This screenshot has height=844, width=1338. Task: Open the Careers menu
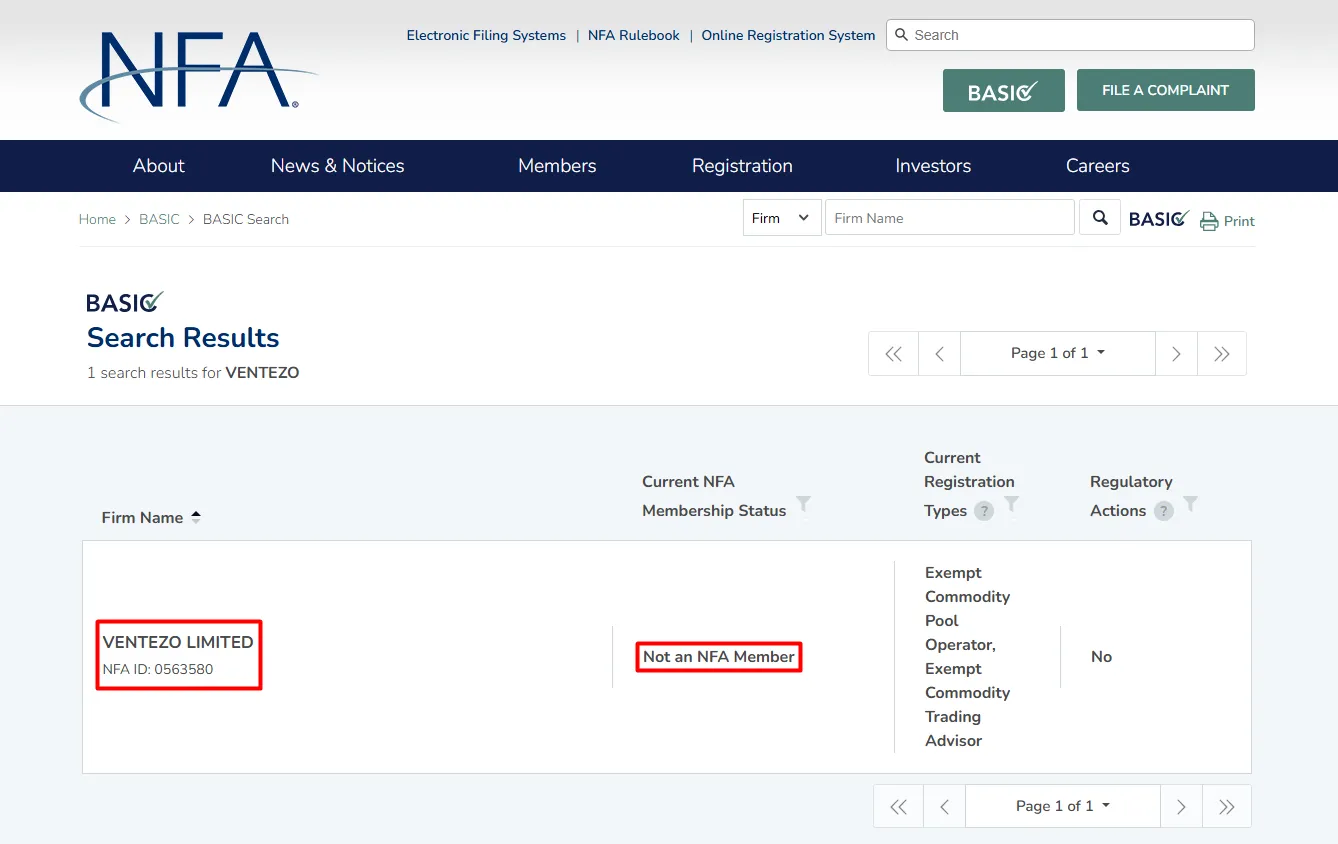(x=1098, y=166)
